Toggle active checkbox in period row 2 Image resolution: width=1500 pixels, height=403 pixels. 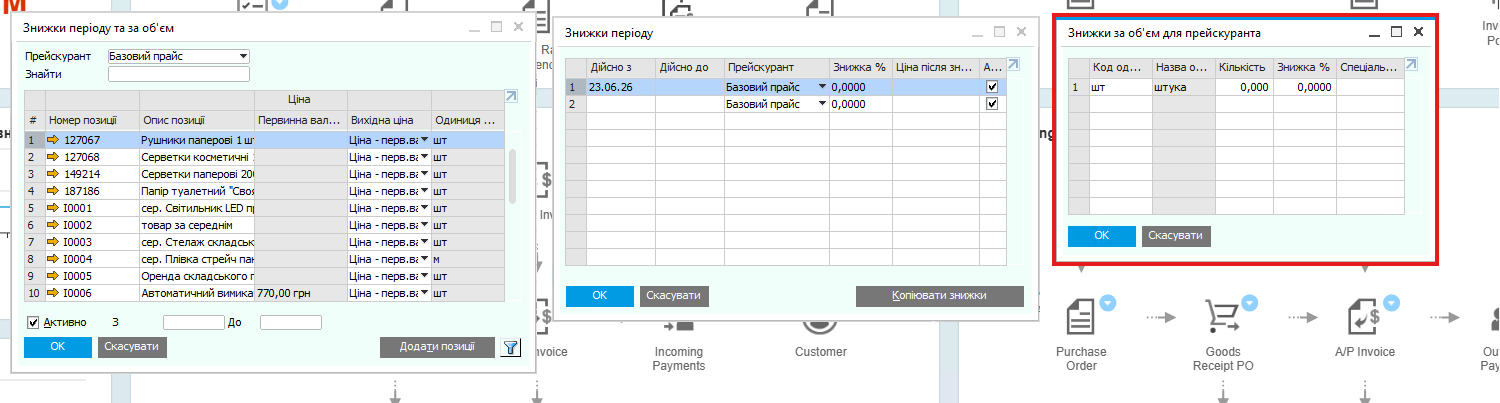tap(992, 103)
